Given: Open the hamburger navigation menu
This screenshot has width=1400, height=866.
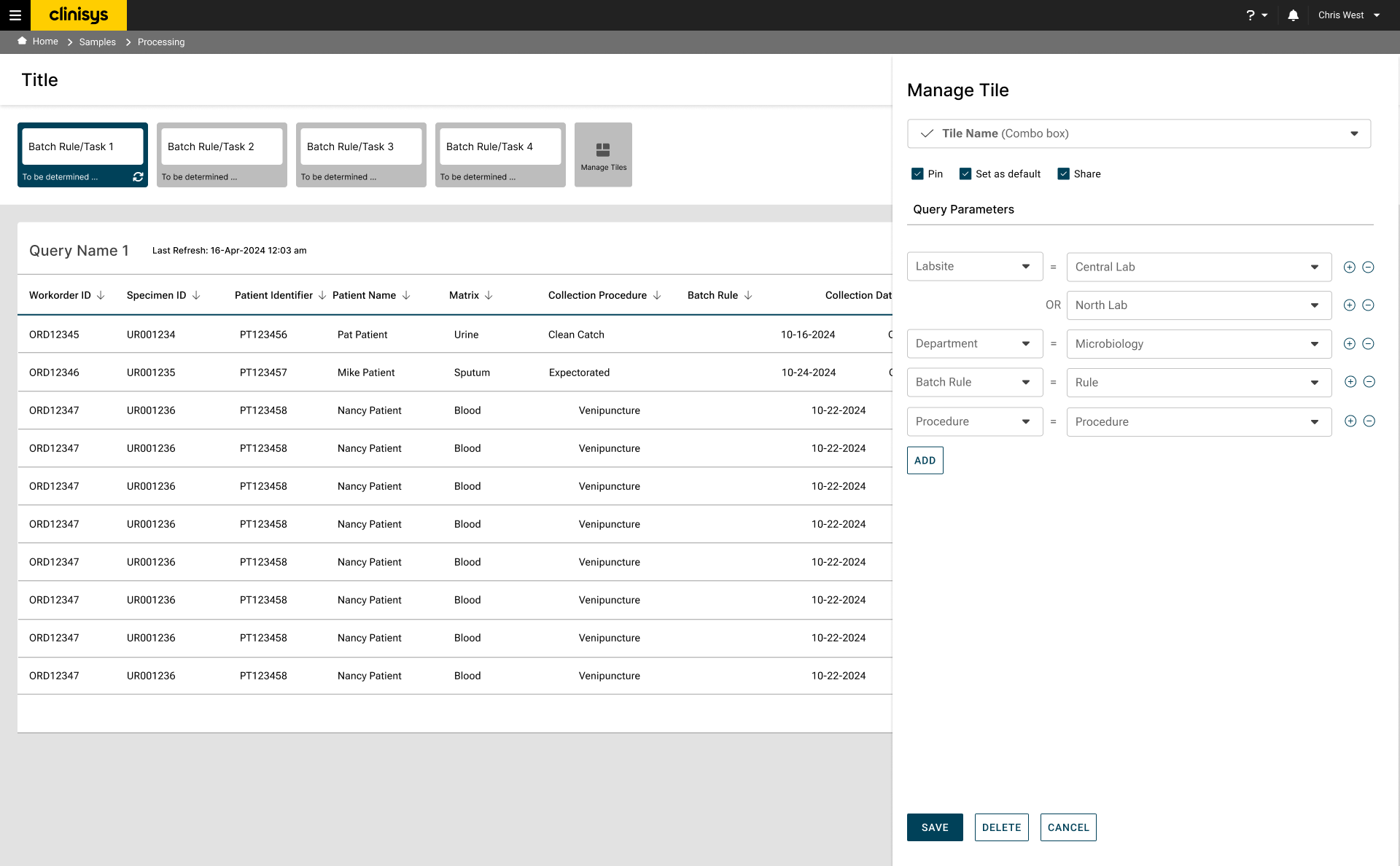Looking at the screenshot, I should (15, 15).
